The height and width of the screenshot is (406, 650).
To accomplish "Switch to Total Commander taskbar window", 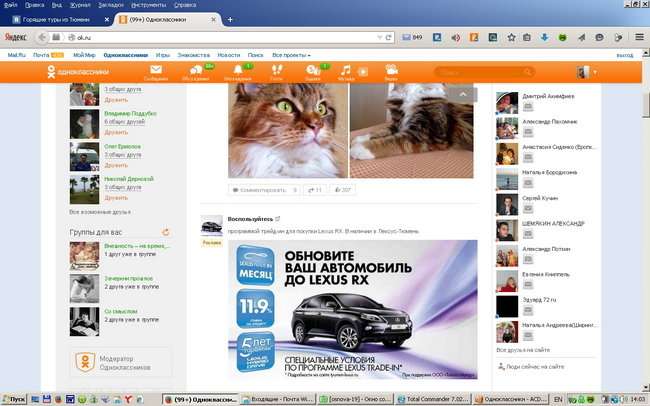I will click(x=433, y=399).
